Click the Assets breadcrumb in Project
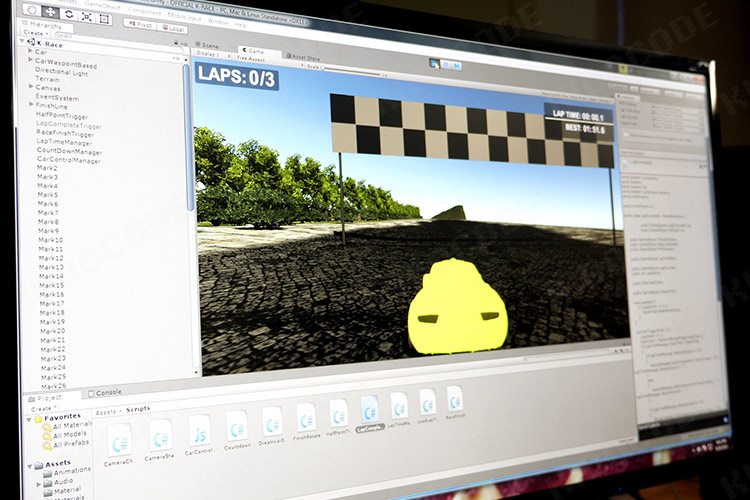750x500 pixels. click(106, 412)
